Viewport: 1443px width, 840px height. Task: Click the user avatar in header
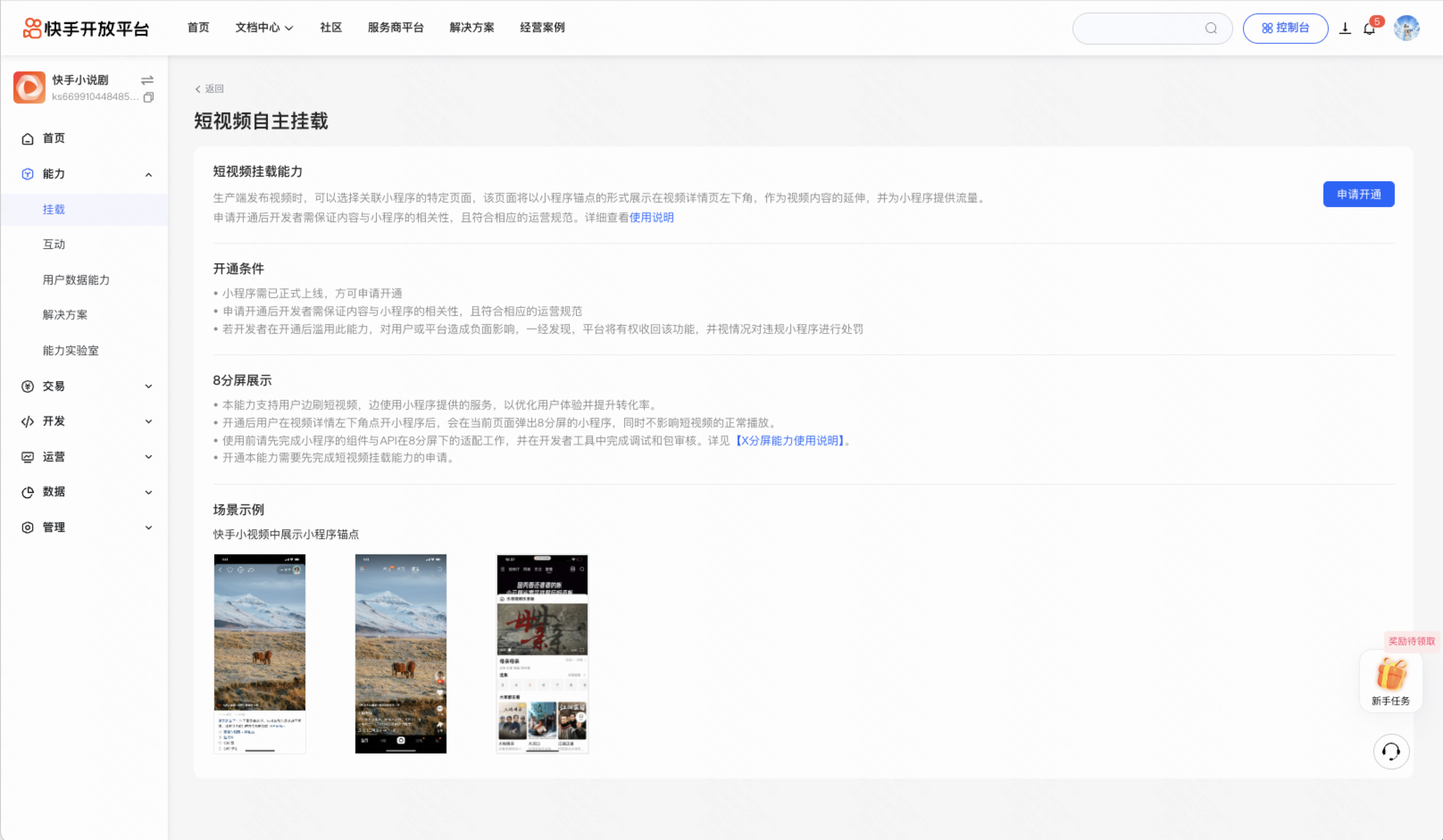point(1406,28)
